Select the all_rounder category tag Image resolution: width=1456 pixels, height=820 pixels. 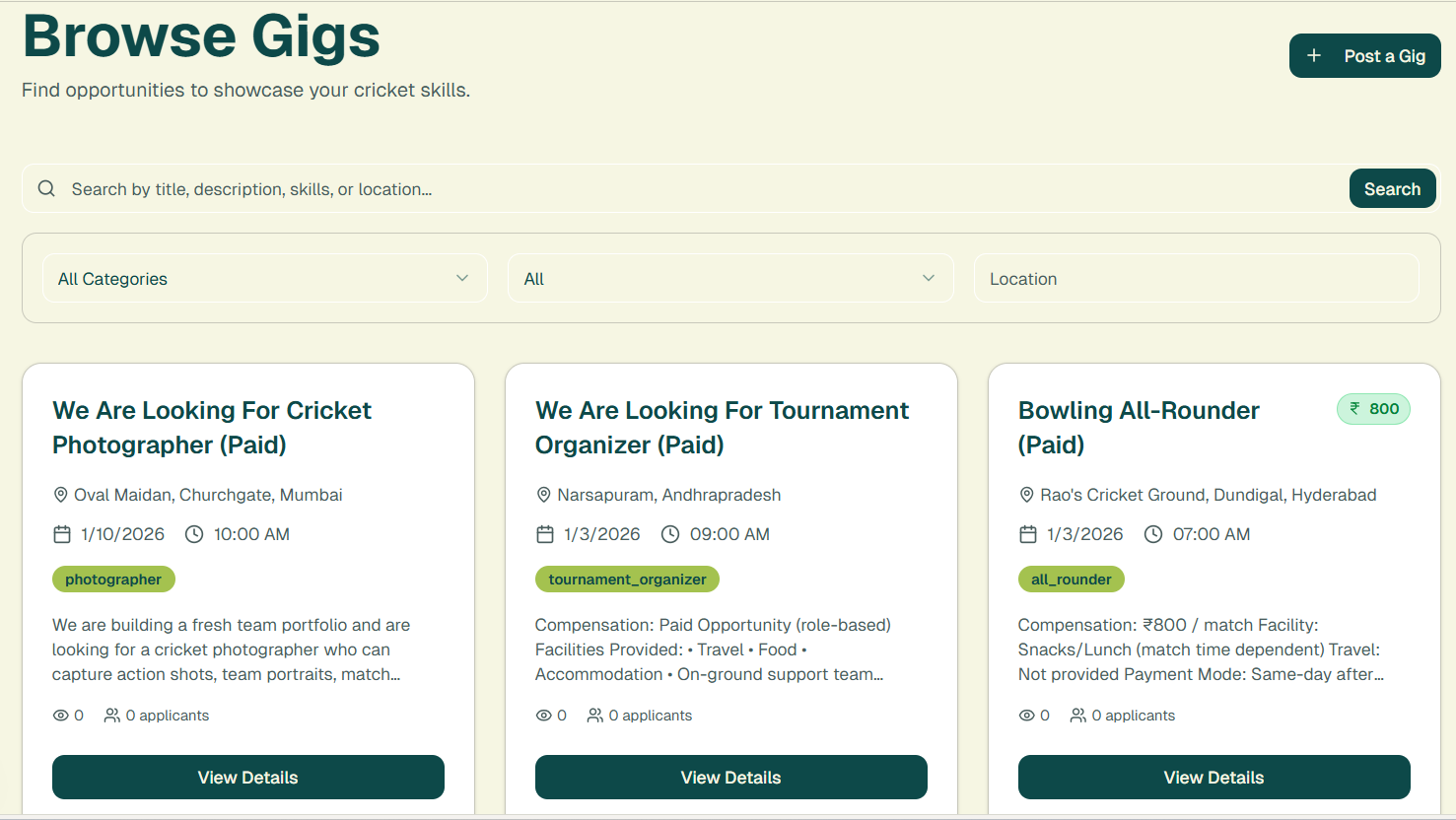(x=1071, y=580)
